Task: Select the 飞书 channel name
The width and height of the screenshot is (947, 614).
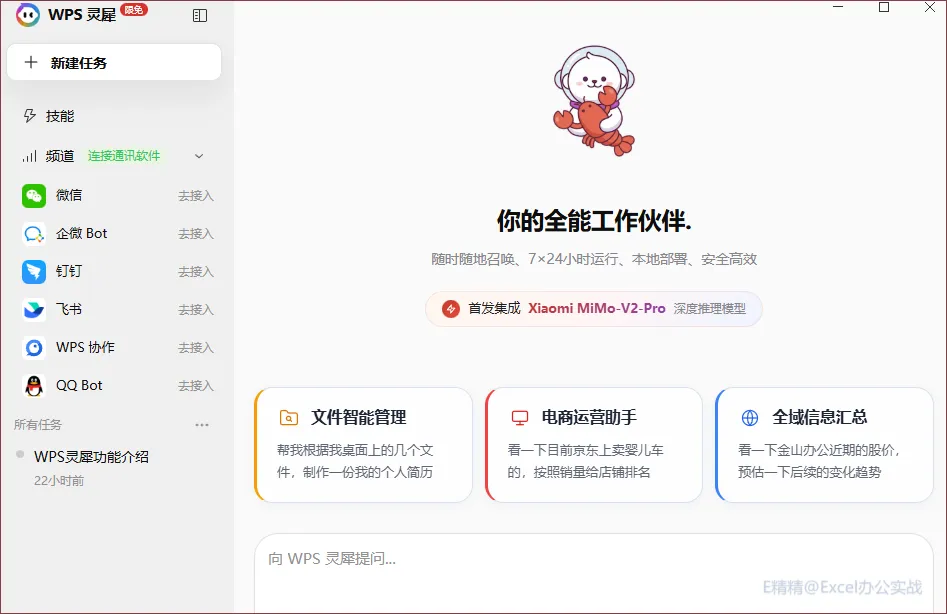Action: click(69, 309)
